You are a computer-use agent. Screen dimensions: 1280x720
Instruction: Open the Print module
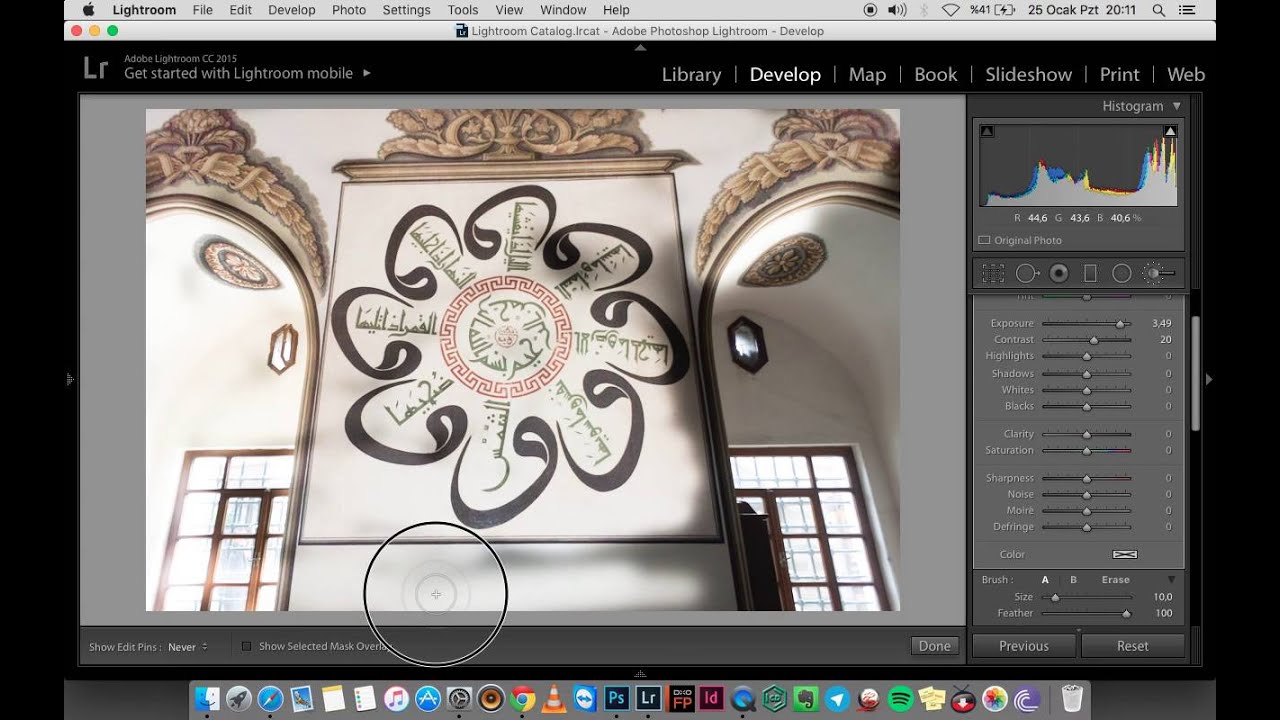1119,74
